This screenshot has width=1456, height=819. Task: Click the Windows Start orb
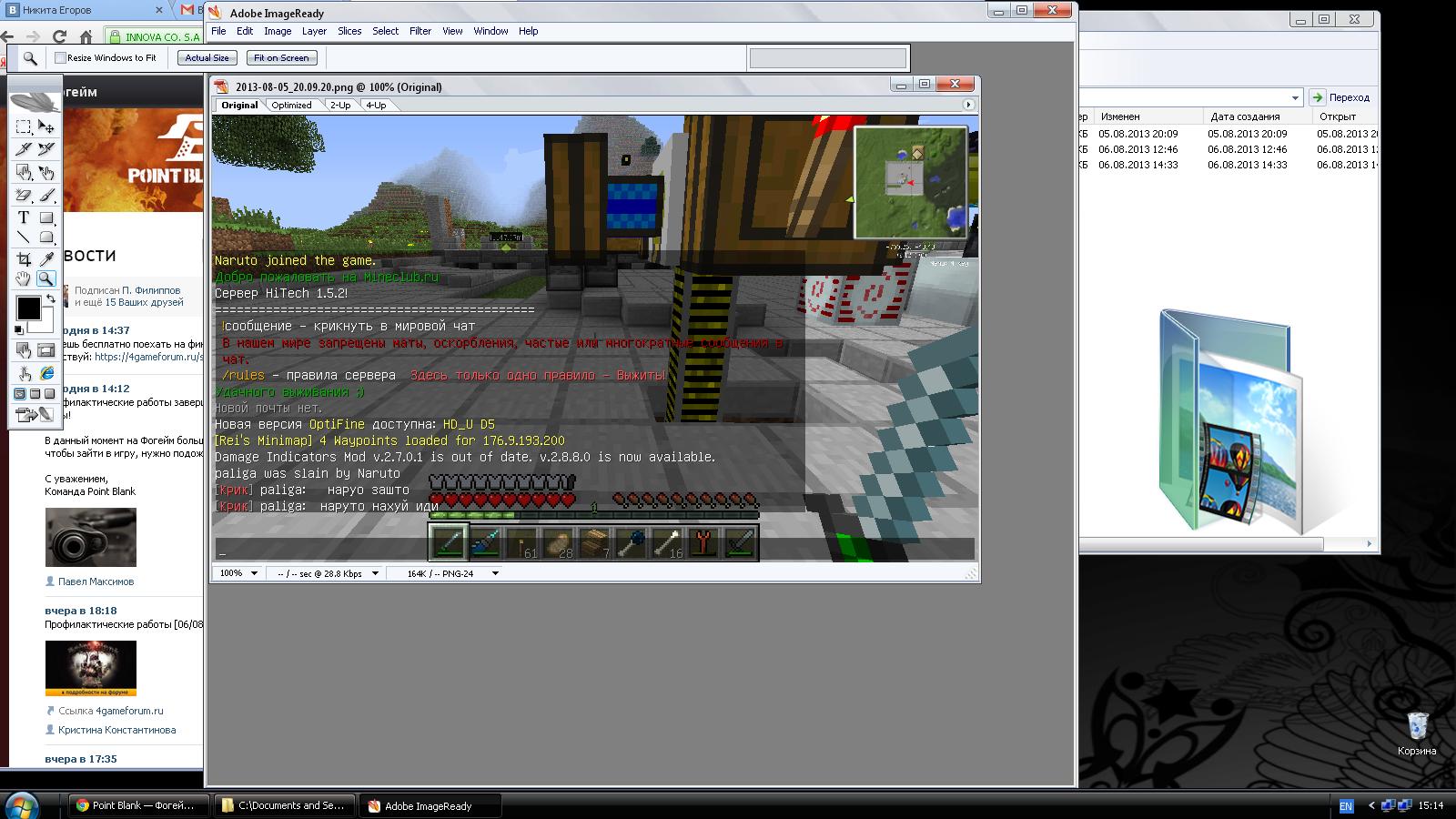click(x=22, y=805)
